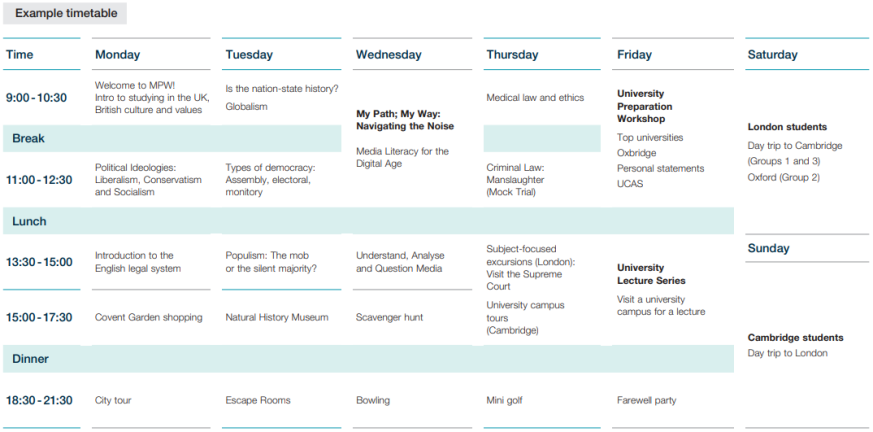
Task: Select the Scavenger hunt activity
Action: (x=389, y=317)
